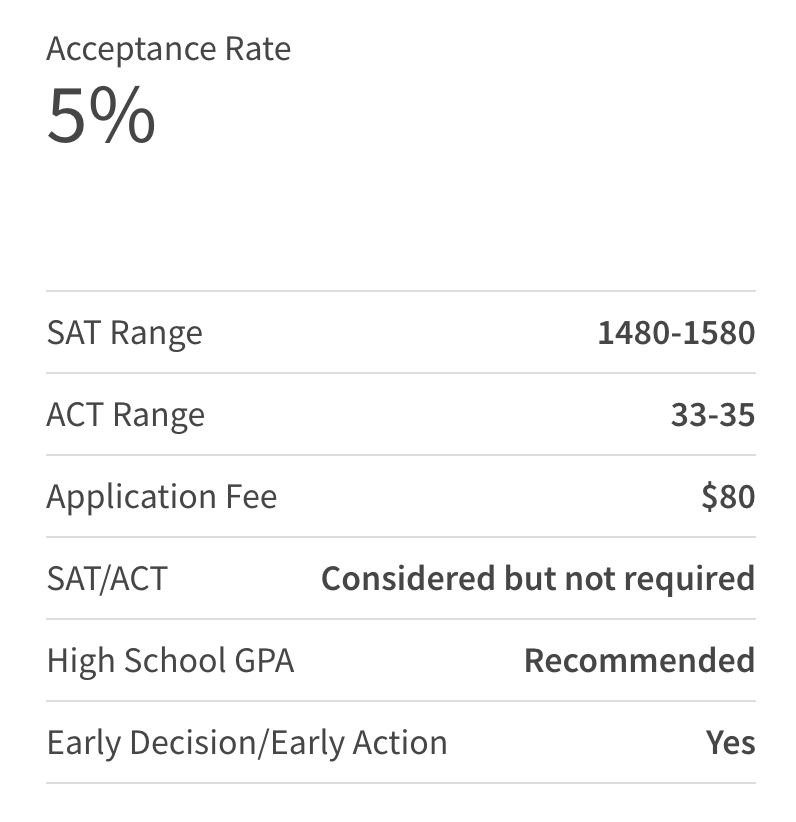Screen dimensions: 796x822
Task: Select the 'Considered but not required' text
Action: pos(538,579)
